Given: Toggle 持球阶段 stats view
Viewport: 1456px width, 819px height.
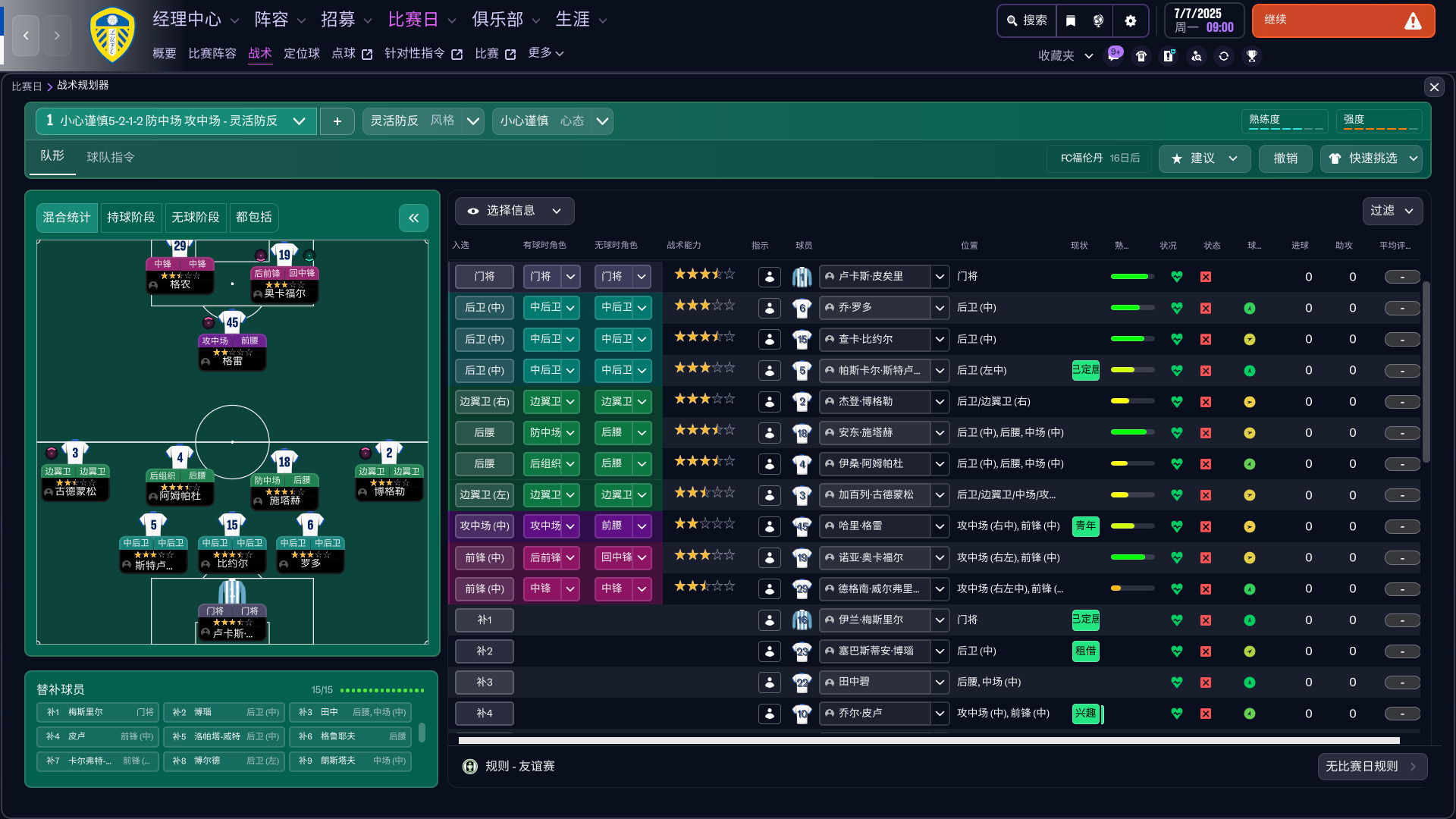Looking at the screenshot, I should pyautogui.click(x=130, y=218).
